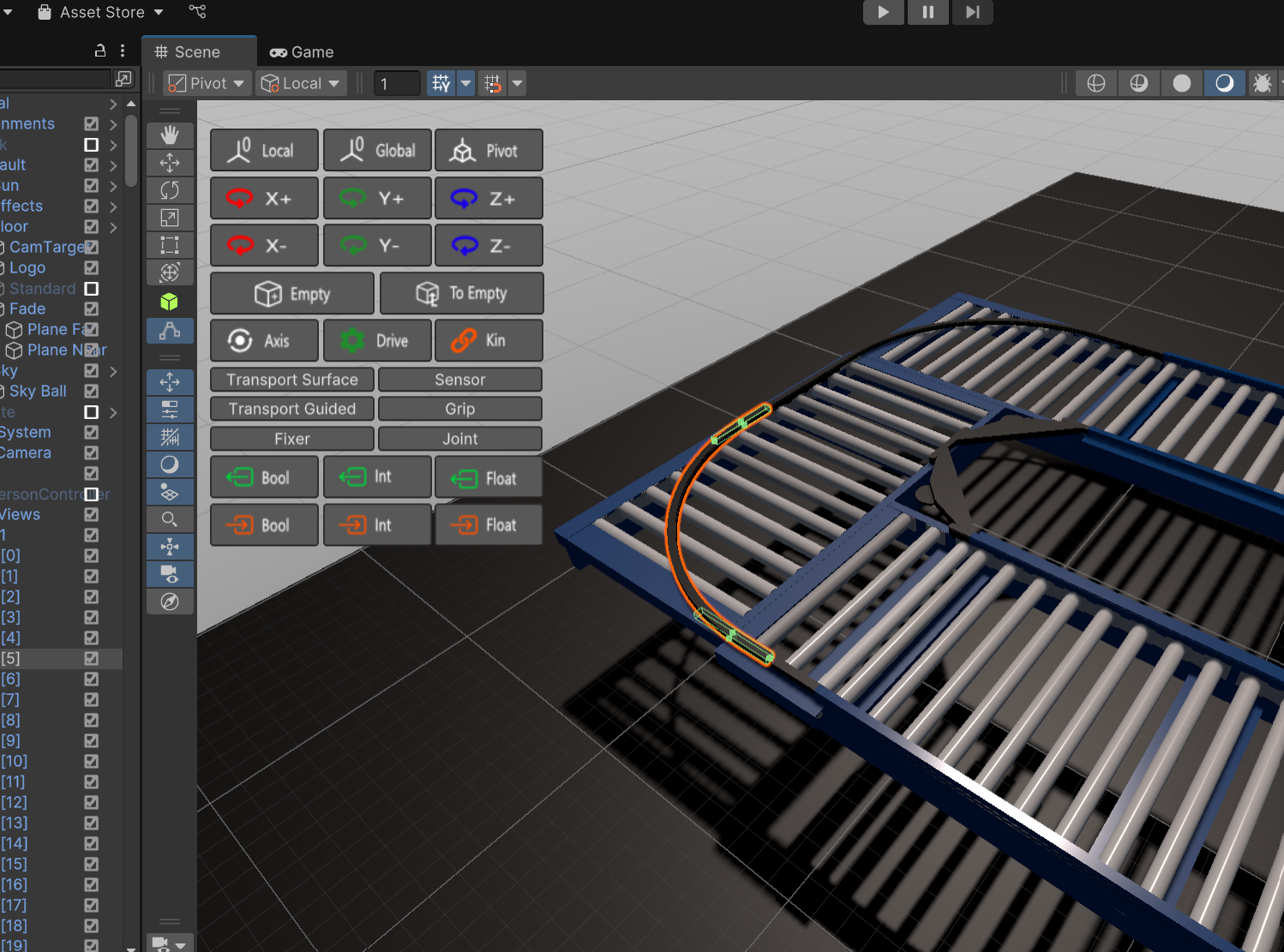
Task: Open the grid snapping dropdown arrow
Action: click(x=466, y=83)
